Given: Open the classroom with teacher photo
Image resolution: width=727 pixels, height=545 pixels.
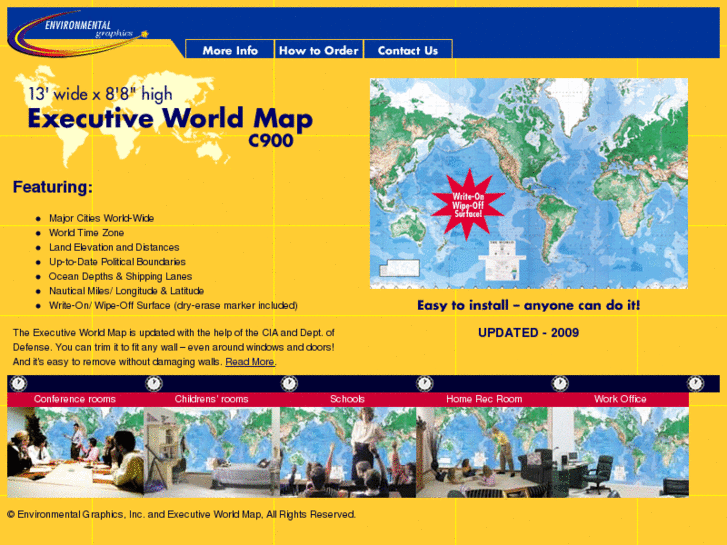Looking at the screenshot, I should pos(348,452).
